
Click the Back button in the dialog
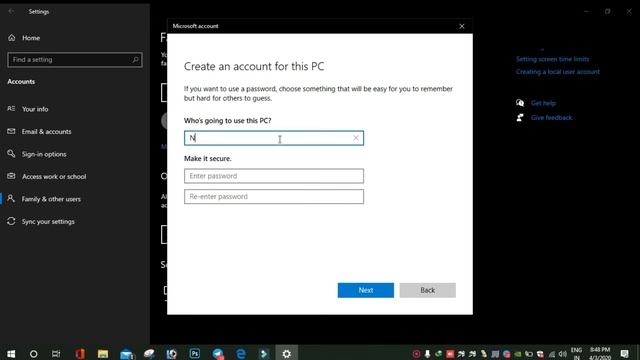(x=427, y=290)
